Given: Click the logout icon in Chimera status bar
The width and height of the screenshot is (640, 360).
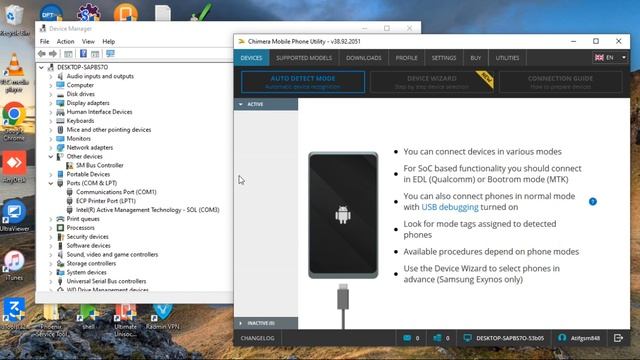Looking at the screenshot, I should pyautogui.click(x=618, y=338).
